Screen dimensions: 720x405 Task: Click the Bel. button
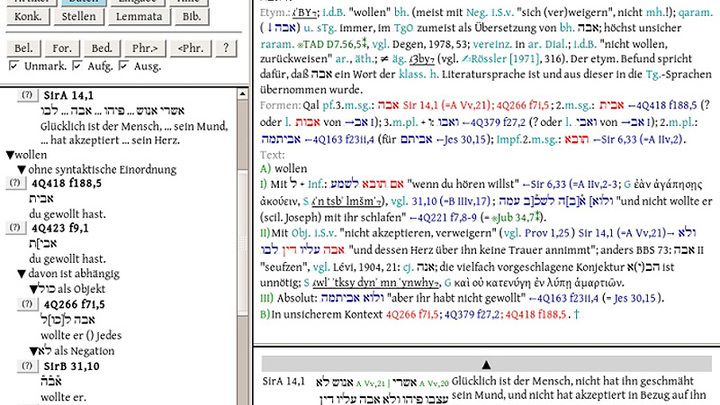[x=23, y=48]
